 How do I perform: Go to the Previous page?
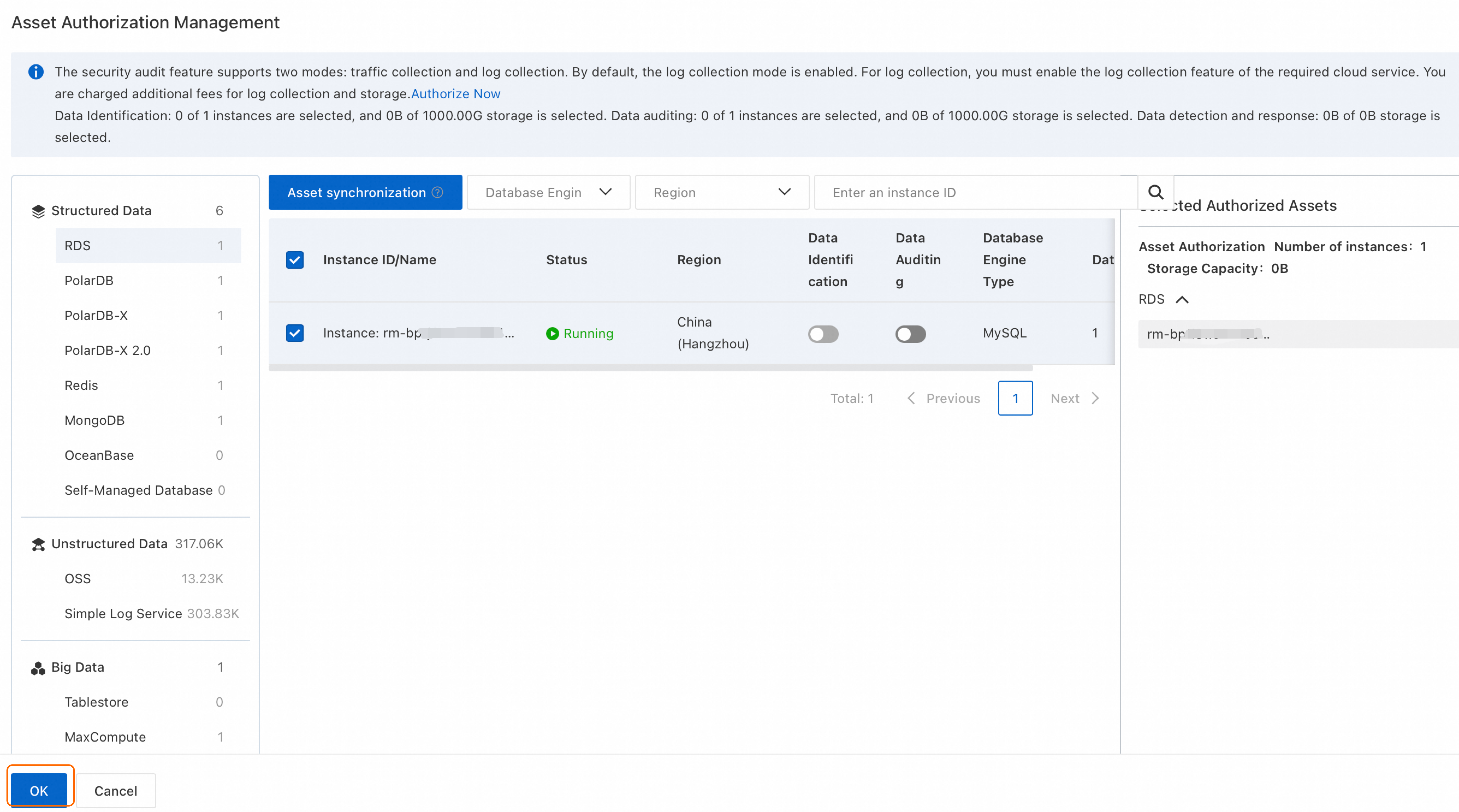tap(944, 399)
